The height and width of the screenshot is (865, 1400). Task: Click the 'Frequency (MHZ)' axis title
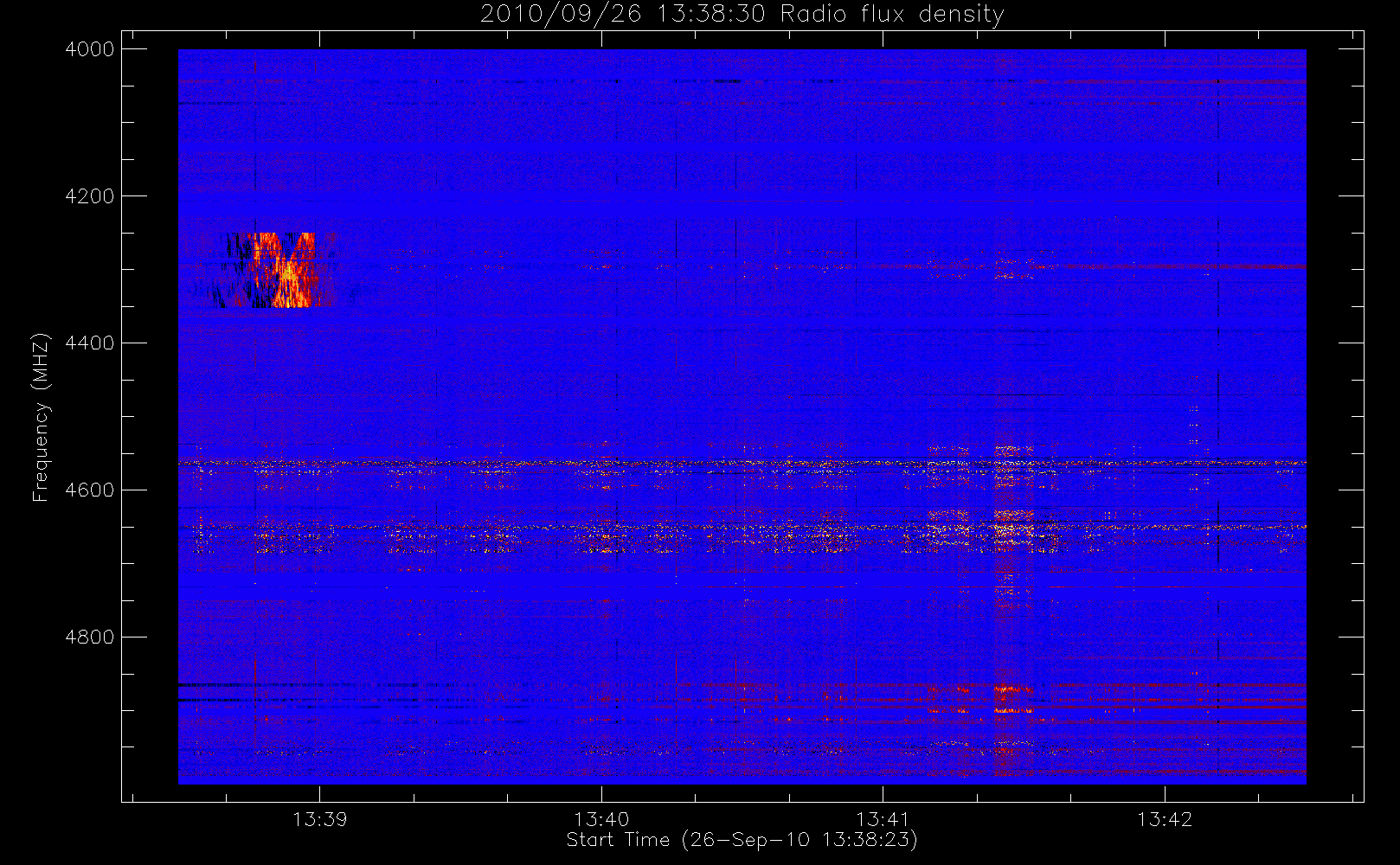tap(41, 417)
